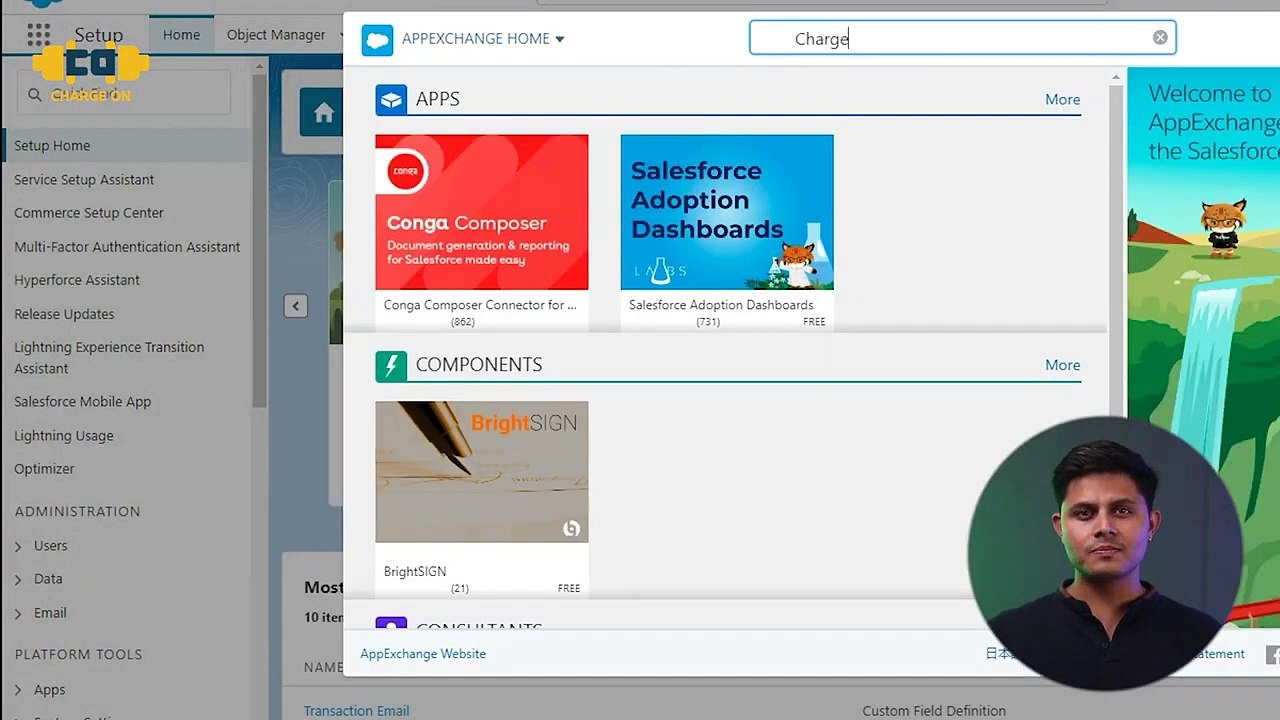
Task: Click the Apps section box icon
Action: 391,99
